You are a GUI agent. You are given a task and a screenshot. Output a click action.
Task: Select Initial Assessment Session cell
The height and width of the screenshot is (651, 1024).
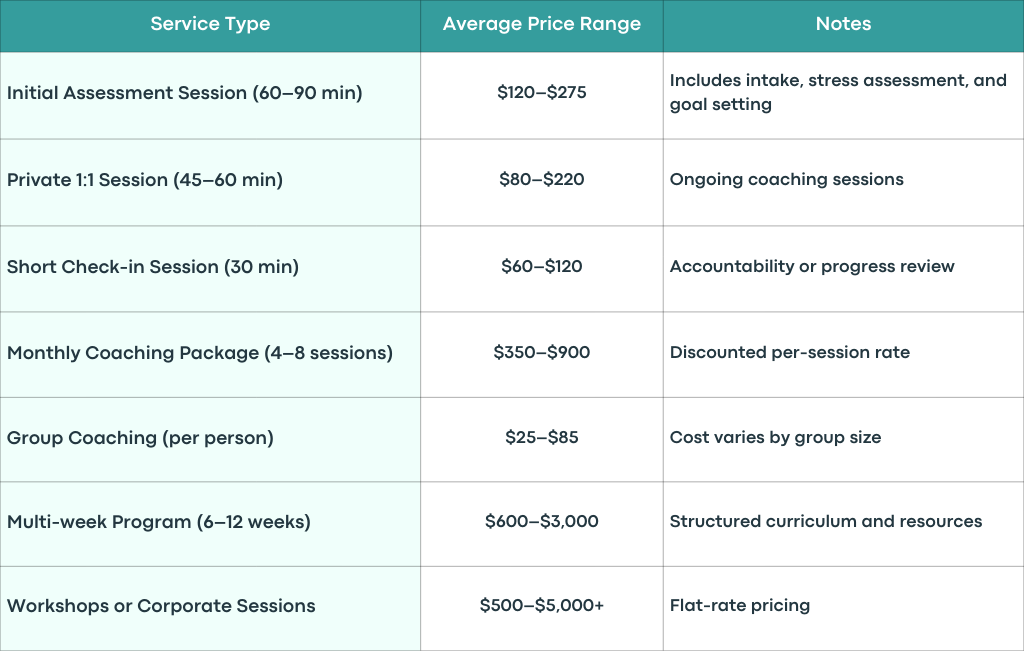click(210, 95)
